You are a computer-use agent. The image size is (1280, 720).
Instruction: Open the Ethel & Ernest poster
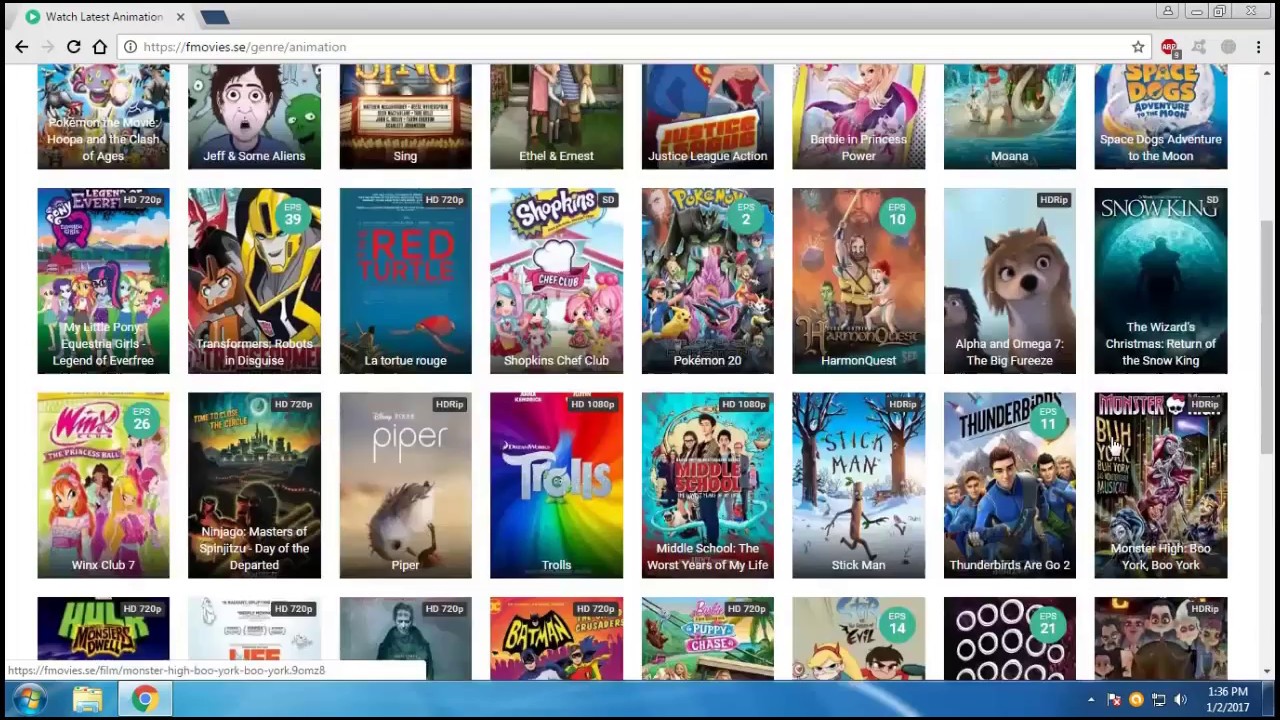pos(556,117)
